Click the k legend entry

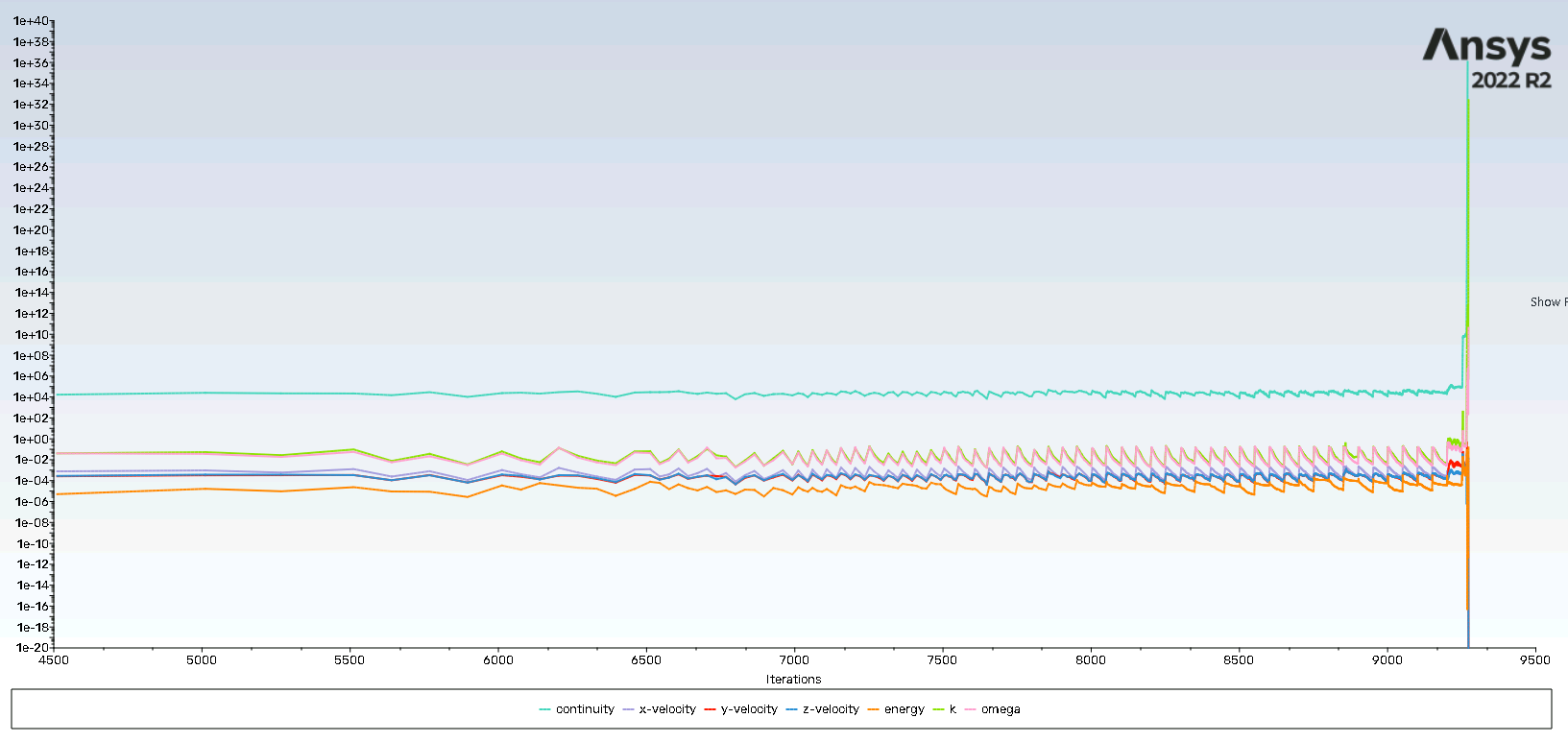(x=945, y=709)
